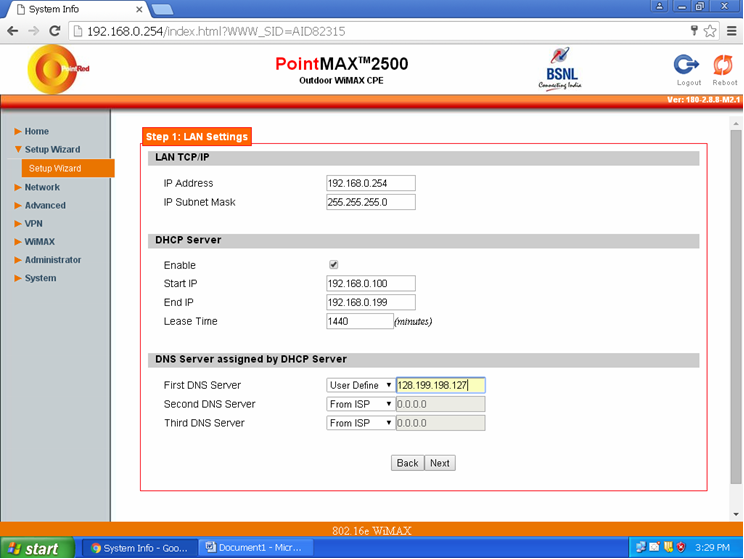The width and height of the screenshot is (744, 559).
Task: Switch to System Info Chrome taskbar item
Action: 140,548
